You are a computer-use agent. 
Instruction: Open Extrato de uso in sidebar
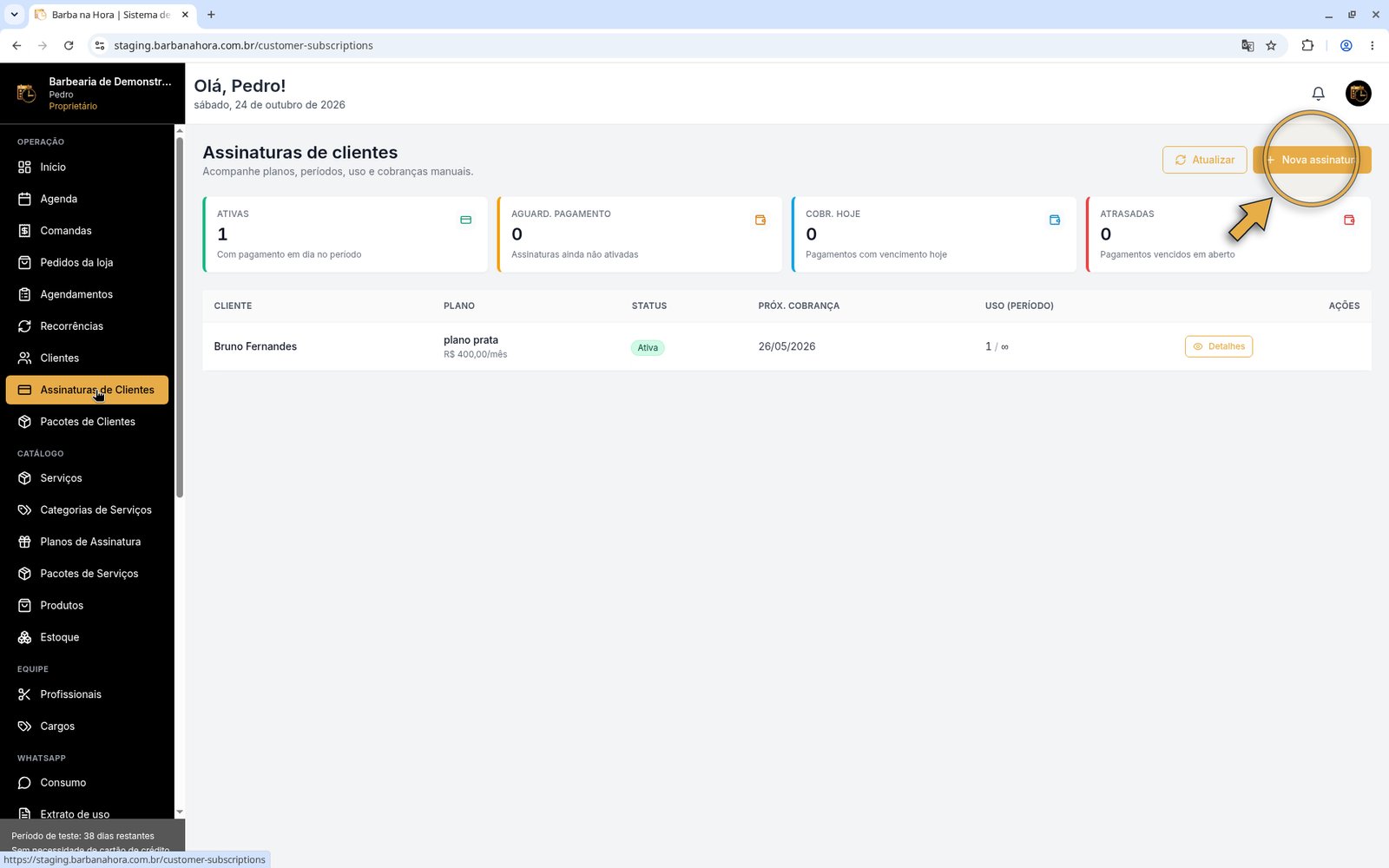click(x=87, y=814)
